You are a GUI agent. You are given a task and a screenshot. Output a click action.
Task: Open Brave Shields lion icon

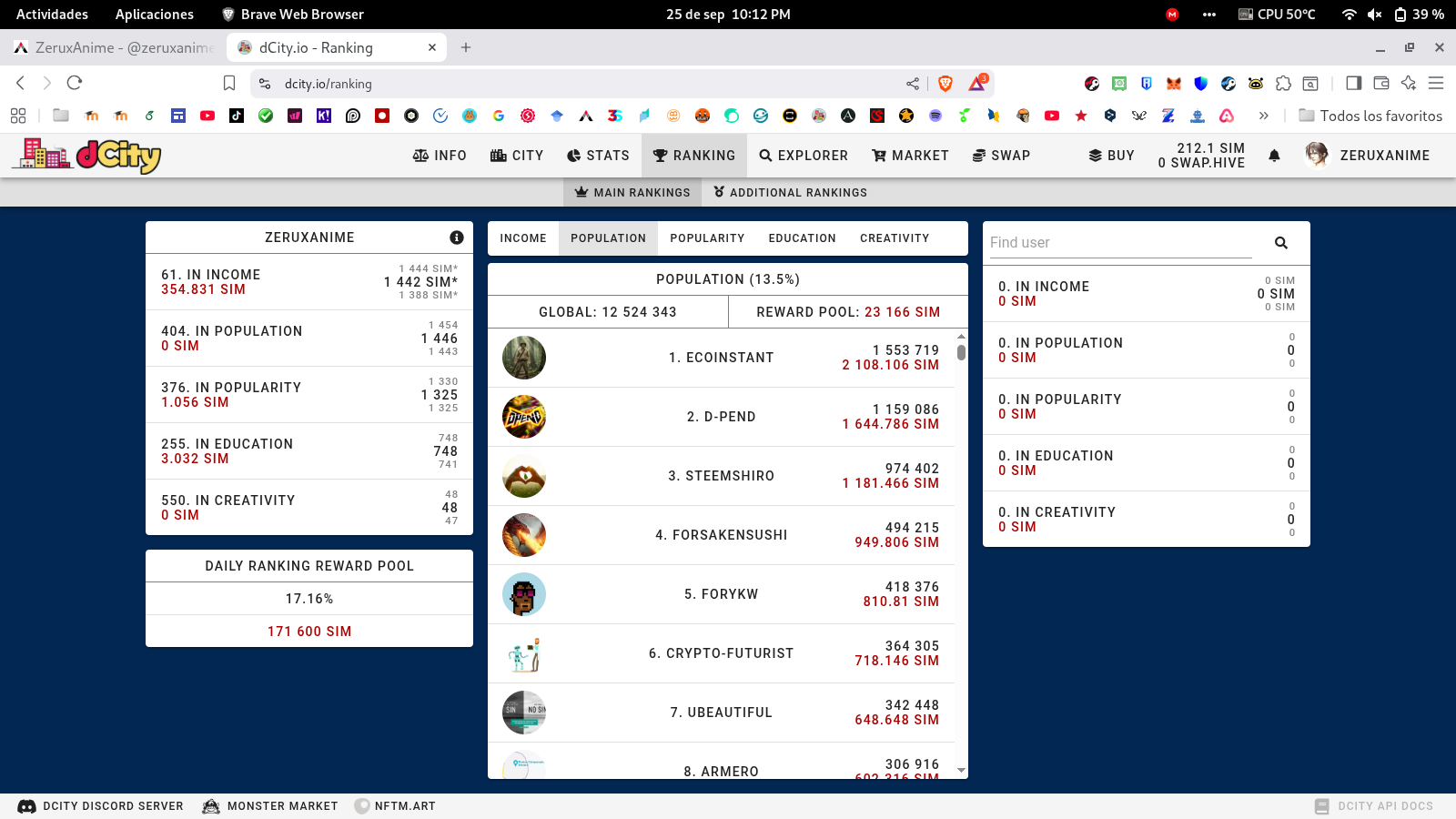(945, 84)
